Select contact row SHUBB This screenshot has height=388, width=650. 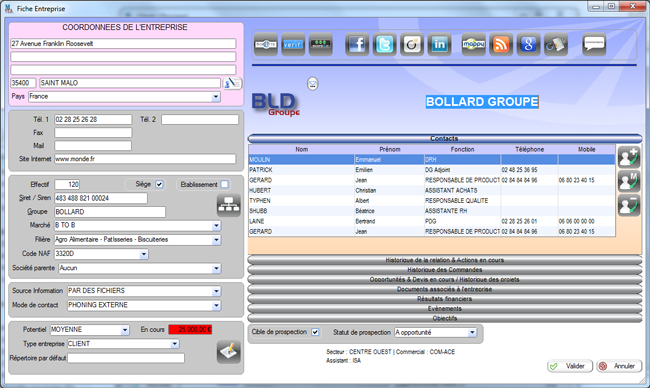click(x=432, y=211)
